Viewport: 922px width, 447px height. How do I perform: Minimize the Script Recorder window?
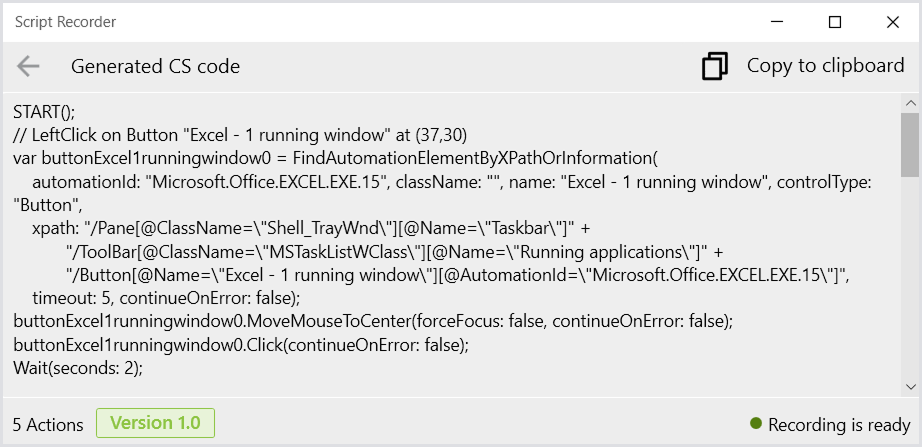tap(777, 22)
